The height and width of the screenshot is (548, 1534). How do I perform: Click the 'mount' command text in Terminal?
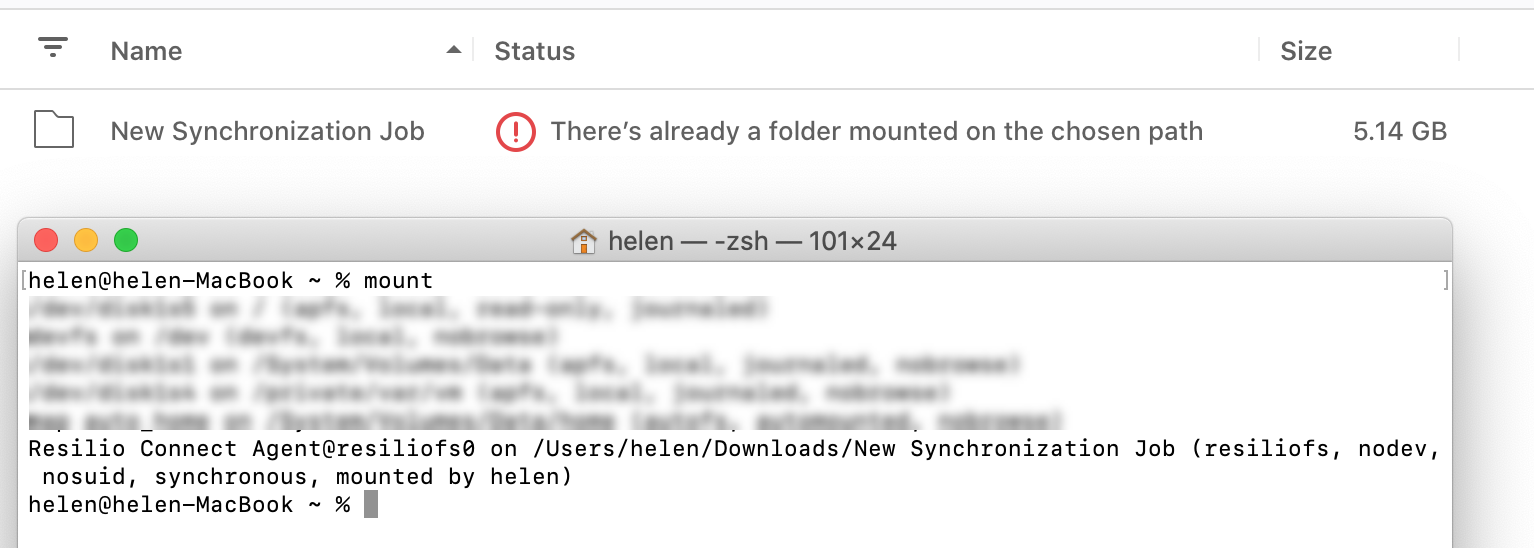coord(398,281)
